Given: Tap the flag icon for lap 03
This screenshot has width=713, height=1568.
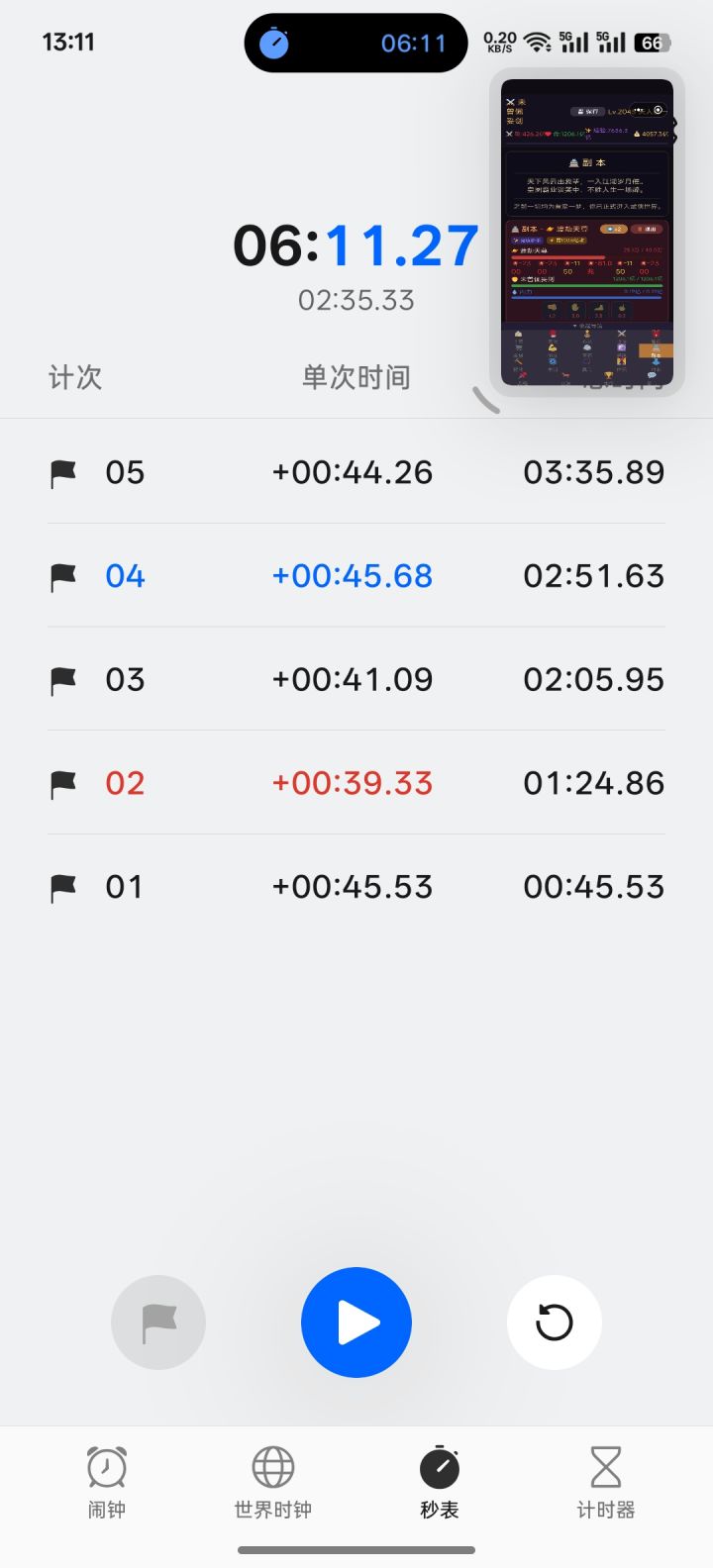Looking at the screenshot, I should tap(63, 680).
